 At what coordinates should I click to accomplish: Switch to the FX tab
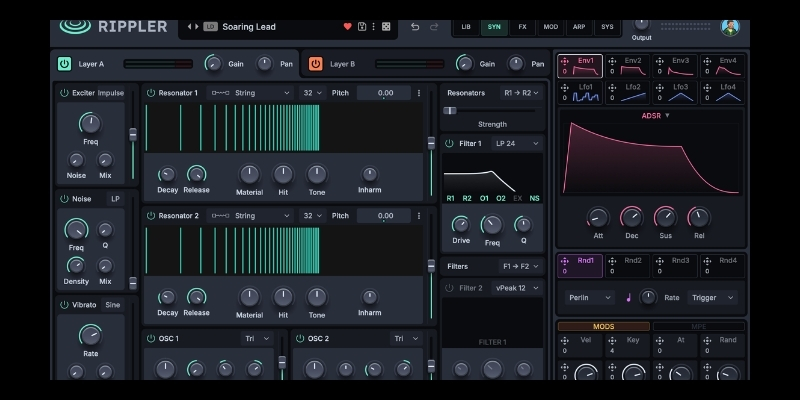click(x=522, y=27)
